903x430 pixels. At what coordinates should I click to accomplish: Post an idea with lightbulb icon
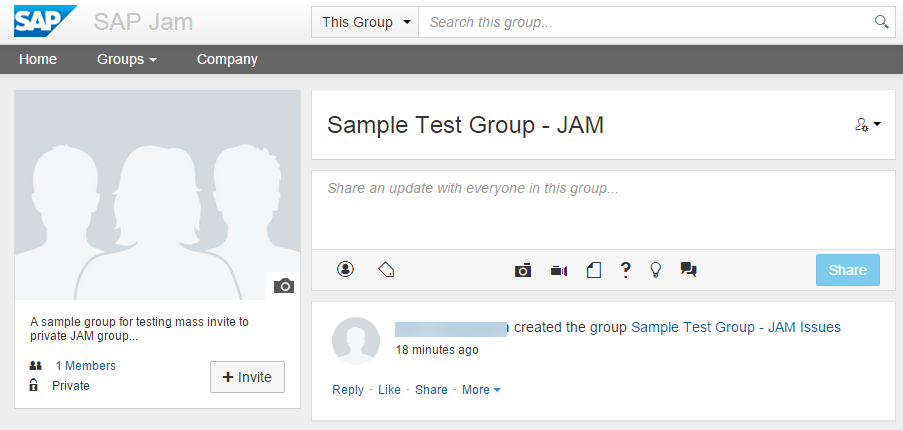click(655, 270)
